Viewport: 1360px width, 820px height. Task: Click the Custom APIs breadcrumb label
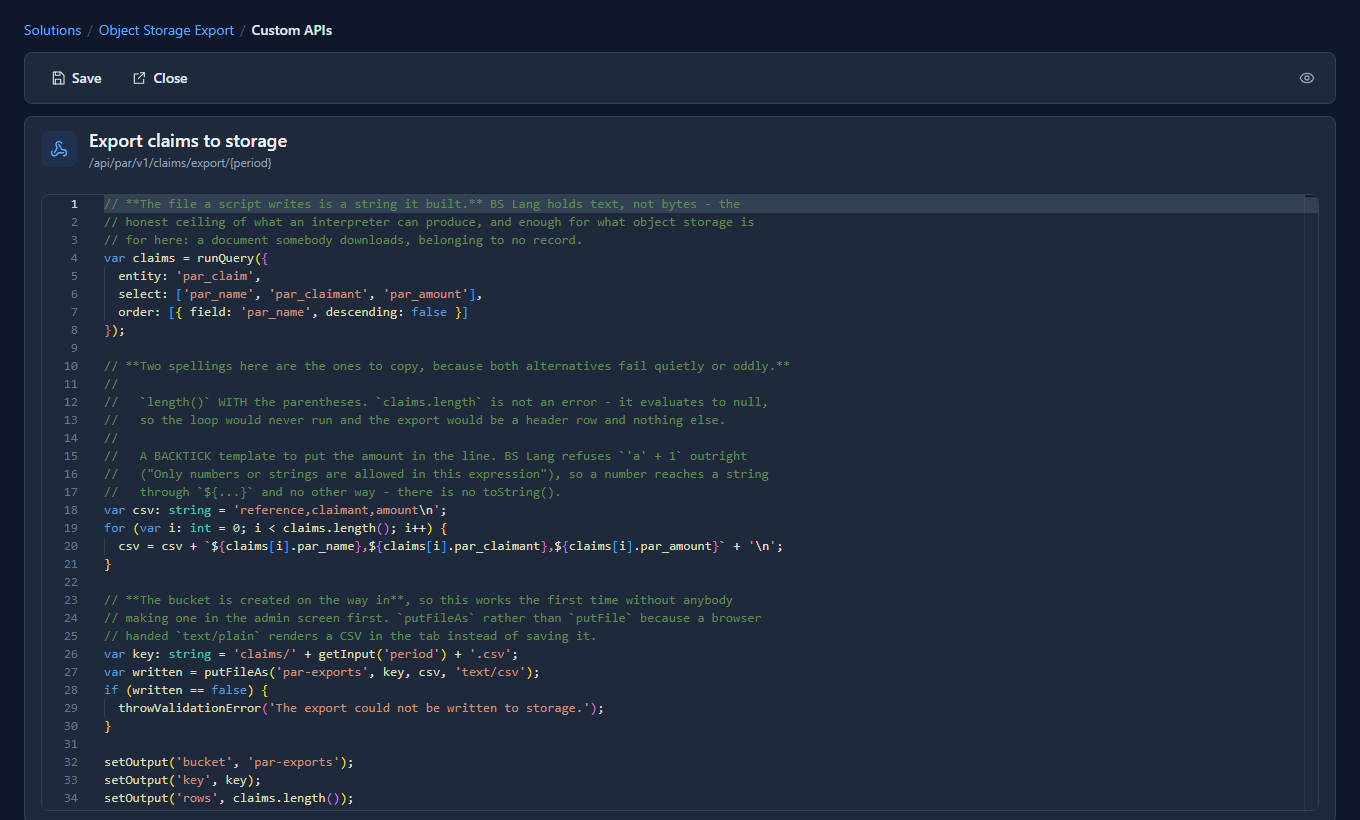pos(292,30)
